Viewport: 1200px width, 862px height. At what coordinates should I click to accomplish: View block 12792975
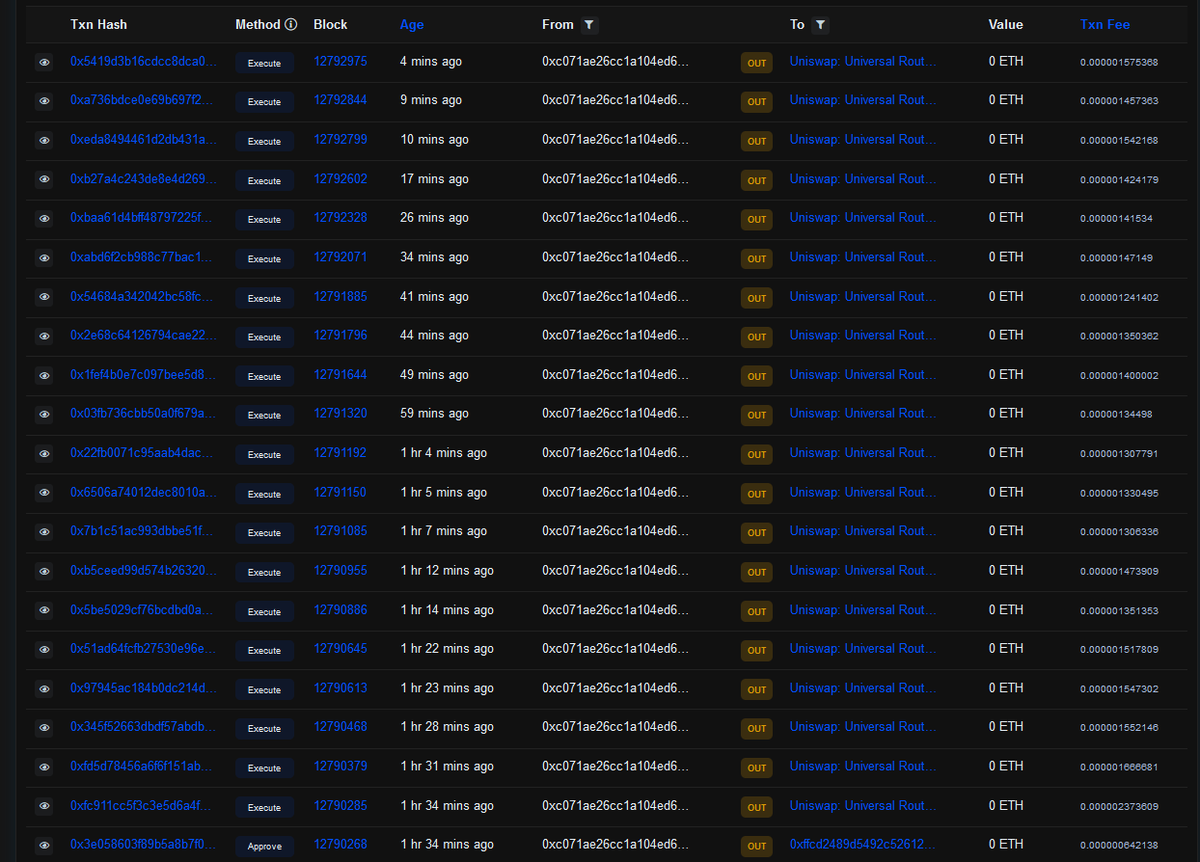pyautogui.click(x=340, y=61)
